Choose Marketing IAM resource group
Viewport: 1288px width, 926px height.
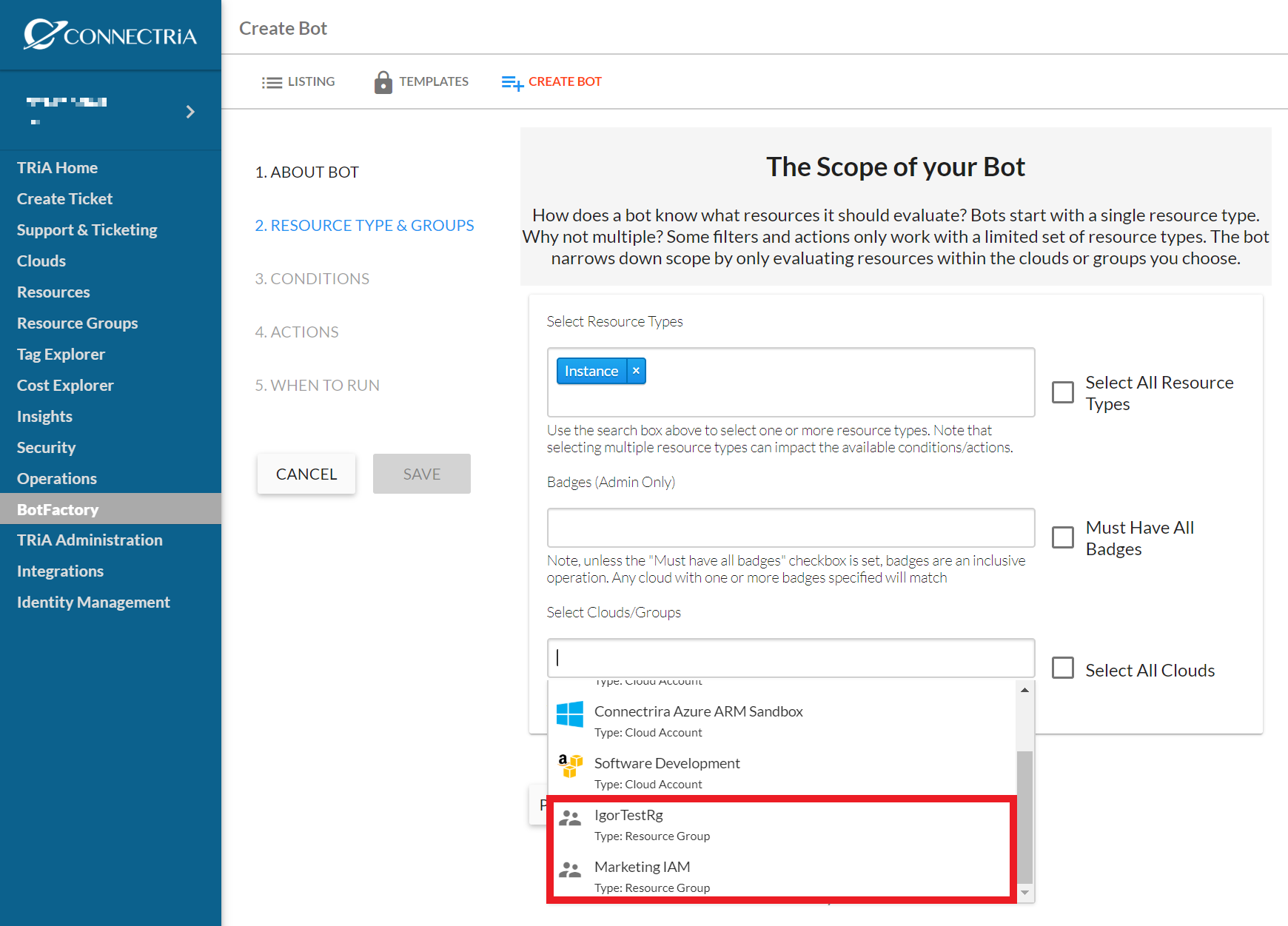(x=782, y=876)
